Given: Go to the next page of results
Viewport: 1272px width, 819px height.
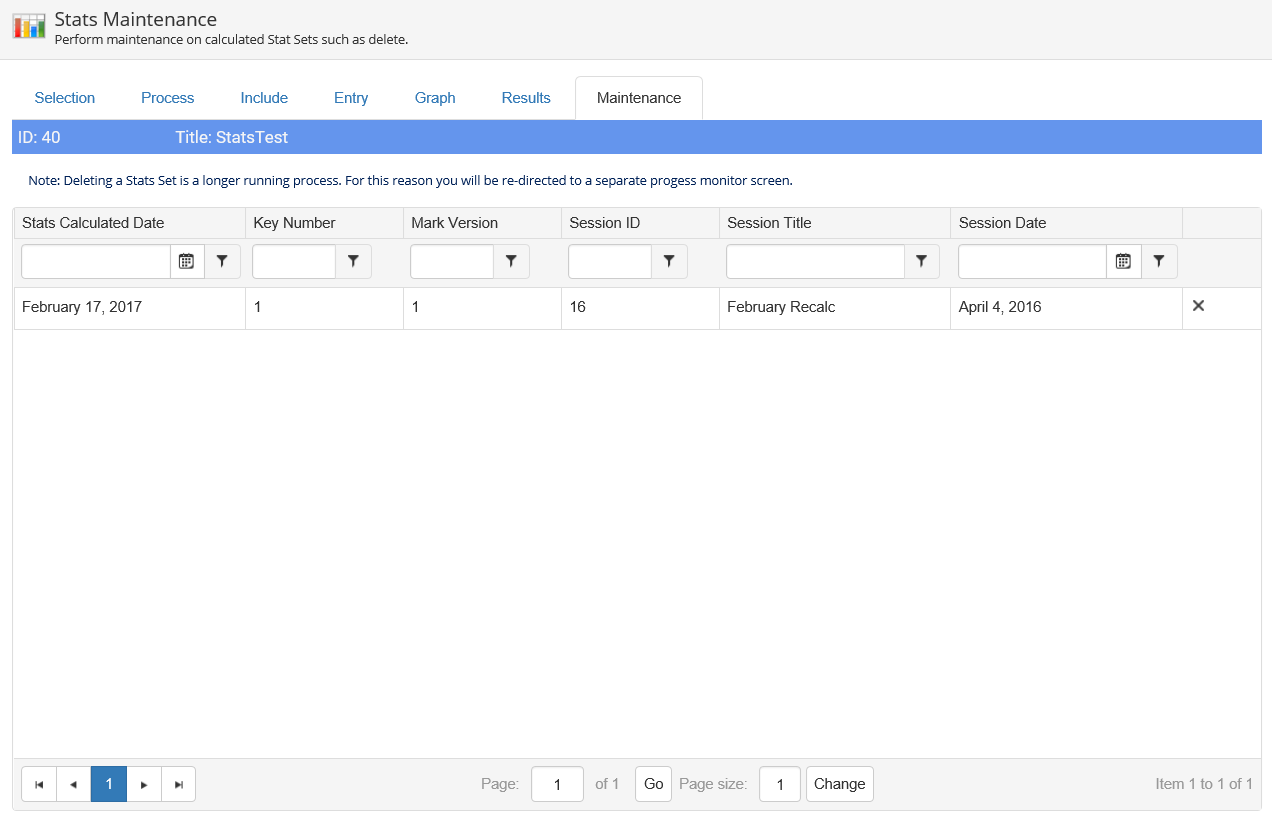Looking at the screenshot, I should pos(144,784).
